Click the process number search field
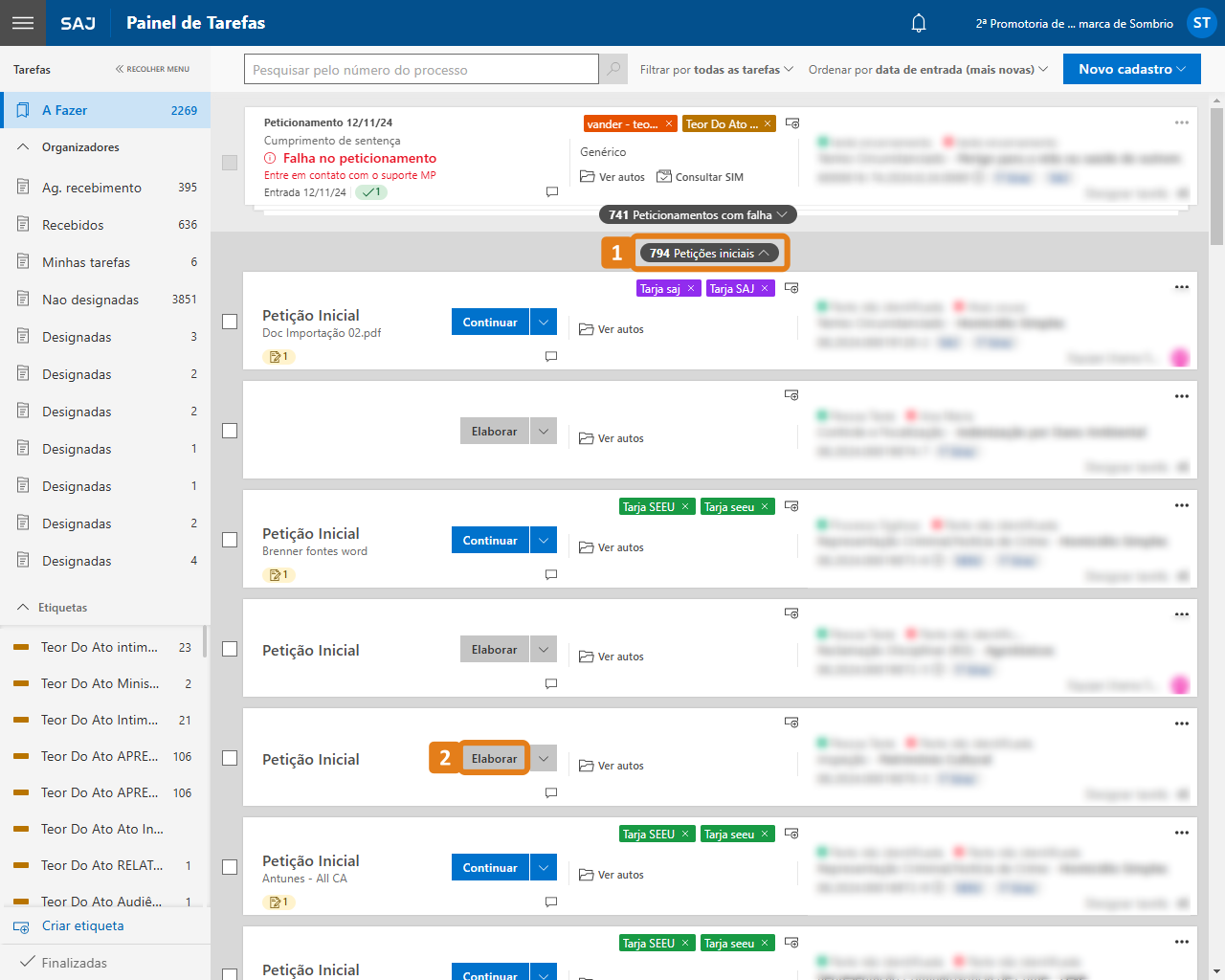The width and height of the screenshot is (1225, 980). coord(421,70)
